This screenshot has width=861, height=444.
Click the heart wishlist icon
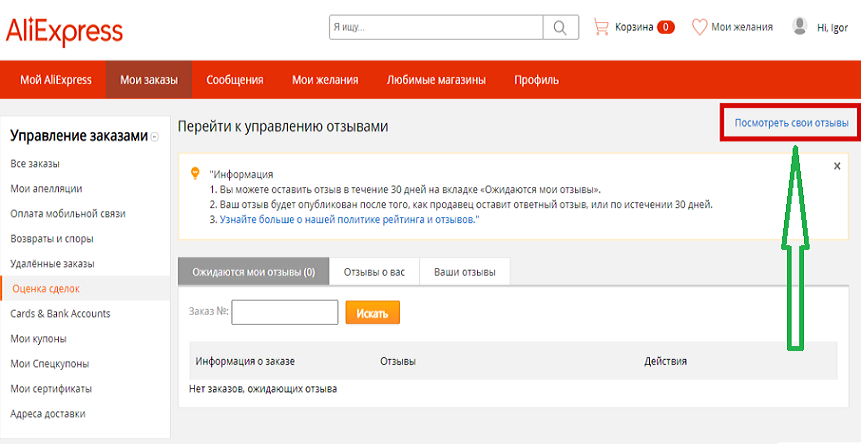tap(699, 27)
